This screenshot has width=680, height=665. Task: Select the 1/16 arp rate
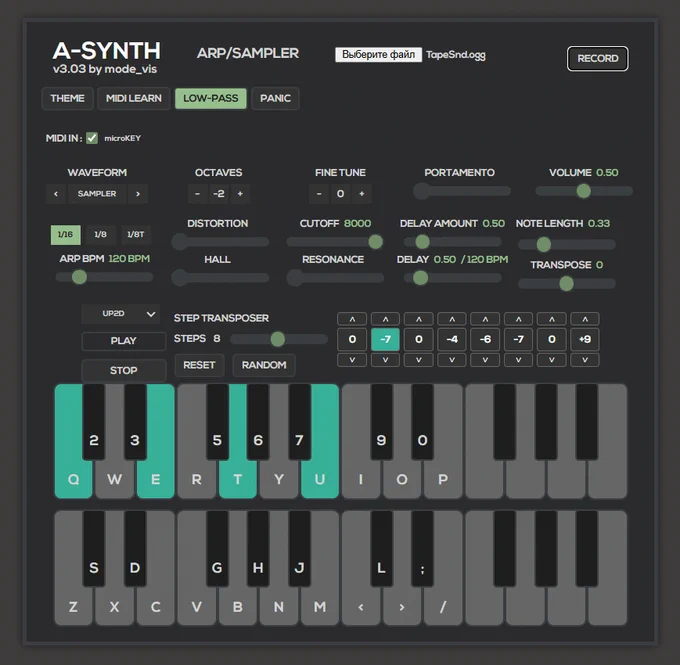click(x=65, y=234)
